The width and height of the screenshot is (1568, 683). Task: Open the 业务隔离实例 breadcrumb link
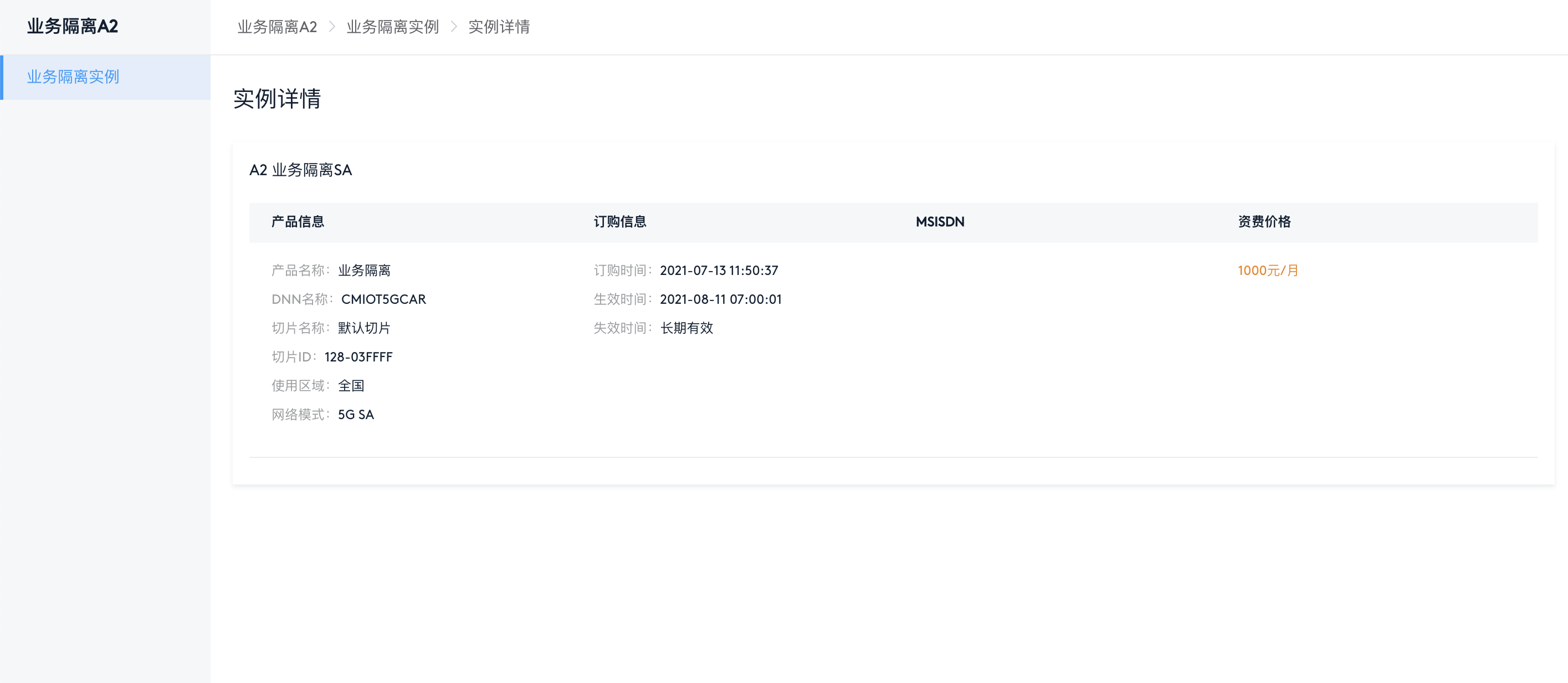point(393,27)
